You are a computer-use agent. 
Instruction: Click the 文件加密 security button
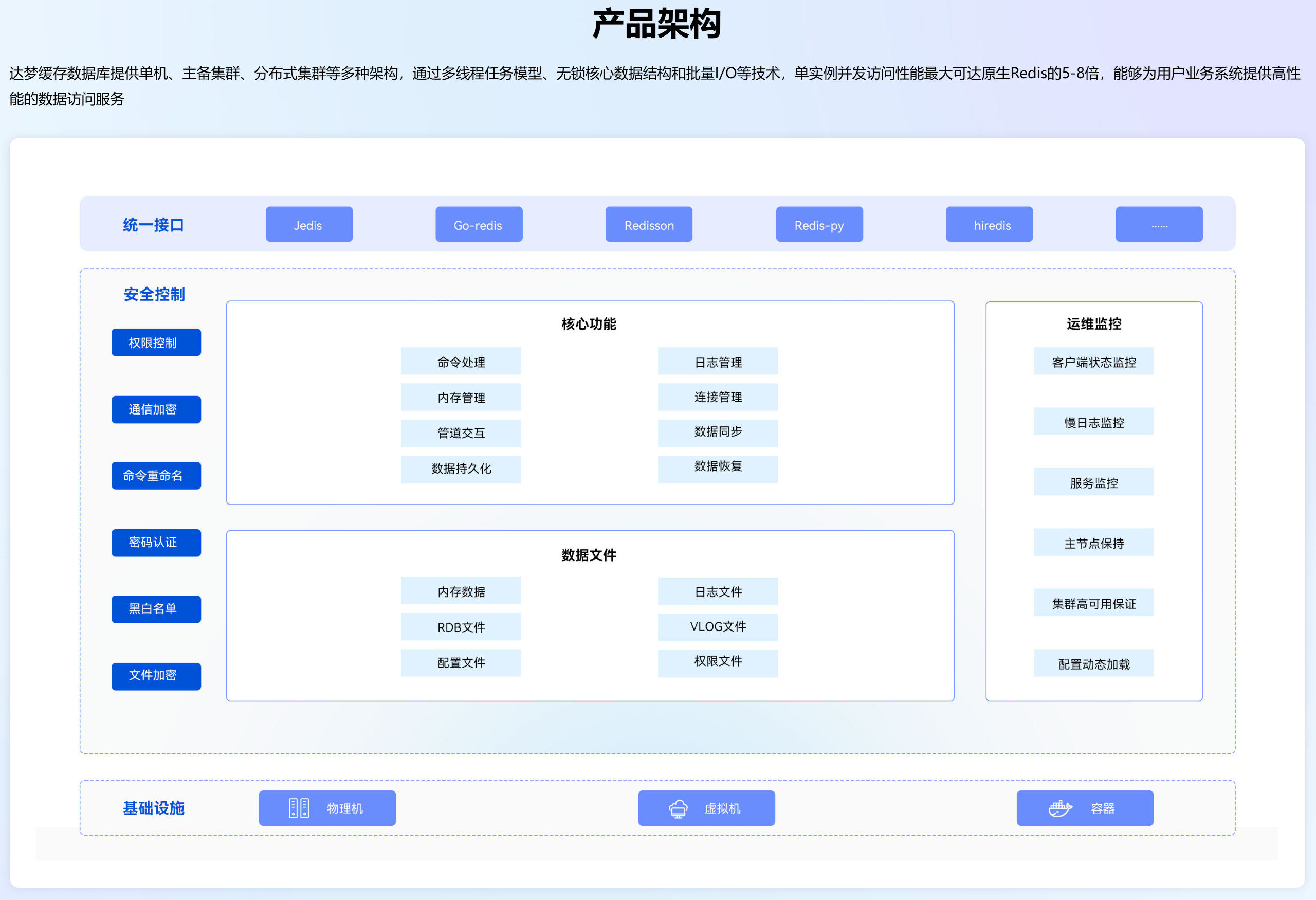pos(156,676)
